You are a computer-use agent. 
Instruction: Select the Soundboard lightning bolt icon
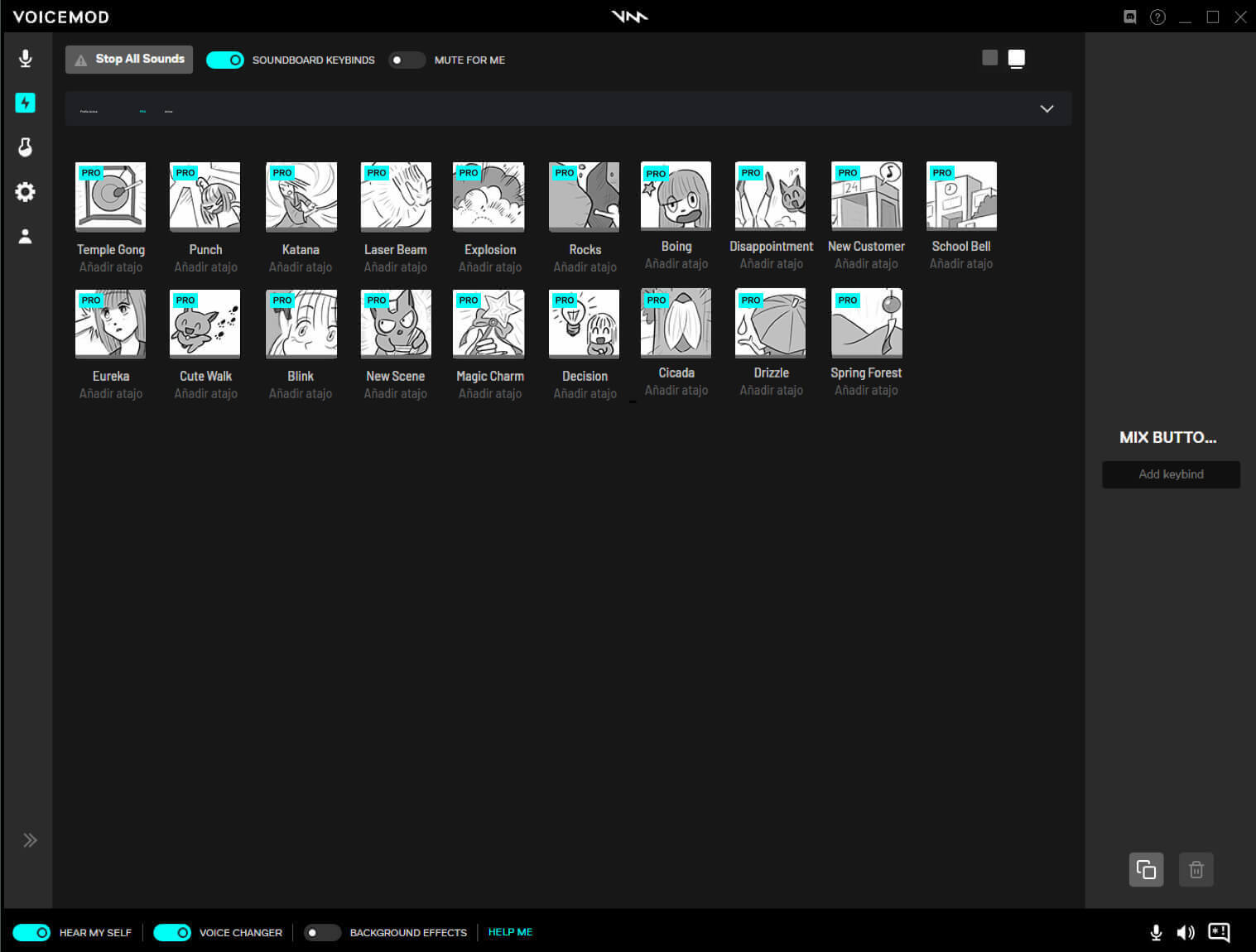tap(26, 103)
